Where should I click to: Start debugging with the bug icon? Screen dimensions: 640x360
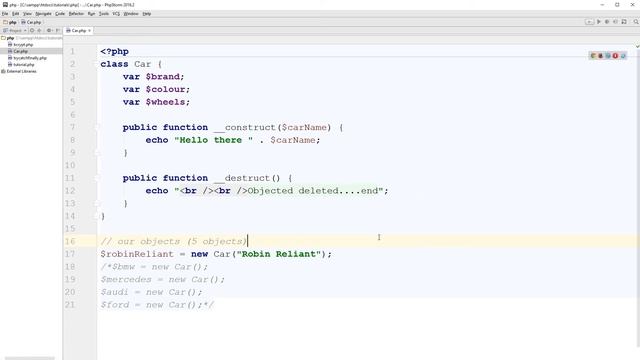[607, 22]
